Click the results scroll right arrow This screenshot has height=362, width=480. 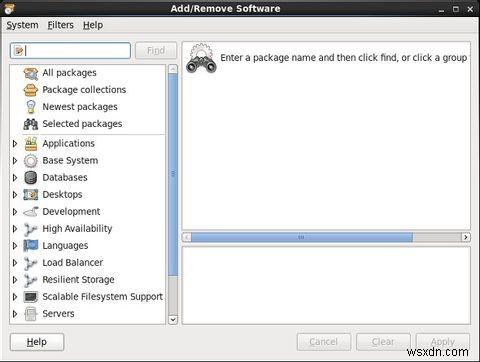click(466, 237)
